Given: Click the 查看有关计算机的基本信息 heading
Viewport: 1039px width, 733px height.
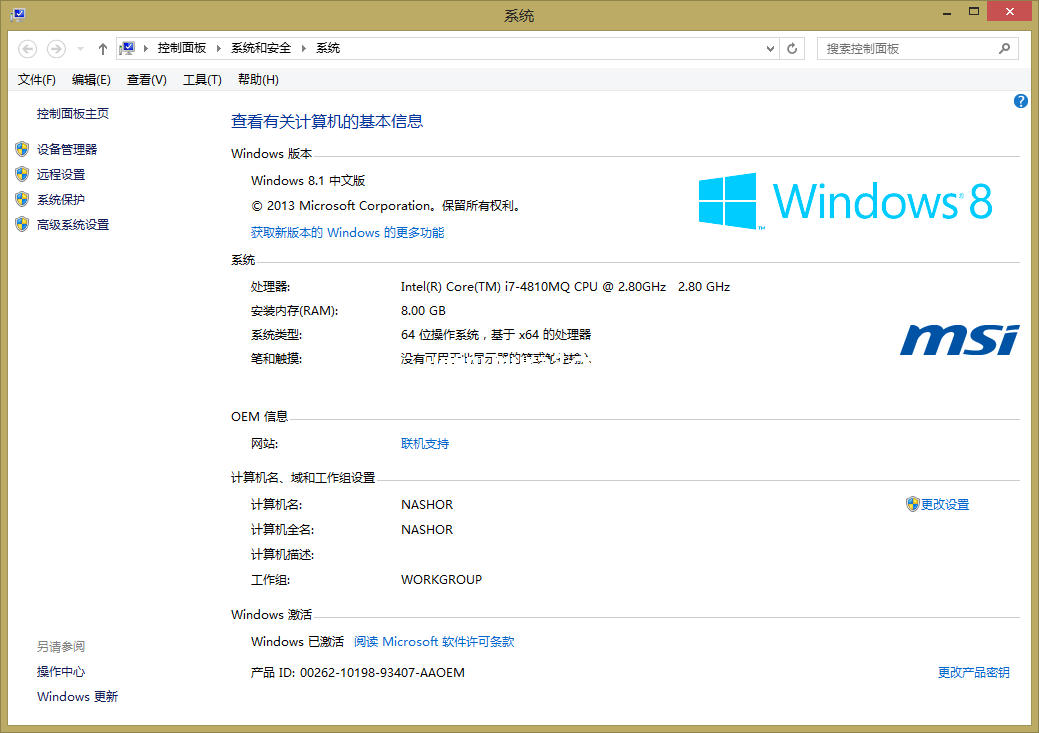Looking at the screenshot, I should [327, 122].
